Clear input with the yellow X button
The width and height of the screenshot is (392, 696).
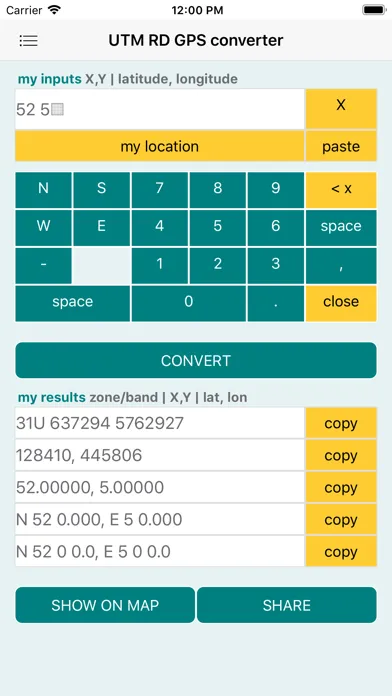[341, 109]
